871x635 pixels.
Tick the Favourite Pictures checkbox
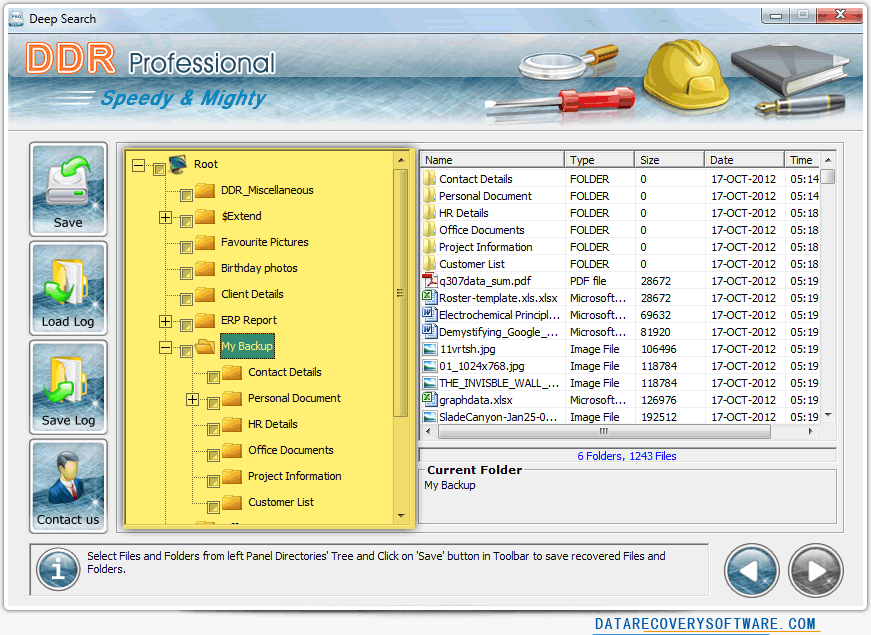(x=186, y=247)
